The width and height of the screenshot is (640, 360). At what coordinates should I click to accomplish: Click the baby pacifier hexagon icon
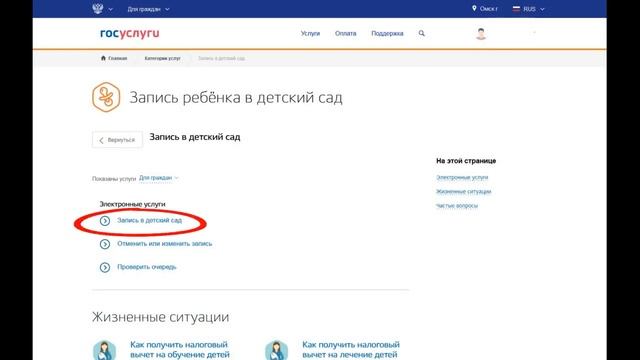(x=106, y=97)
